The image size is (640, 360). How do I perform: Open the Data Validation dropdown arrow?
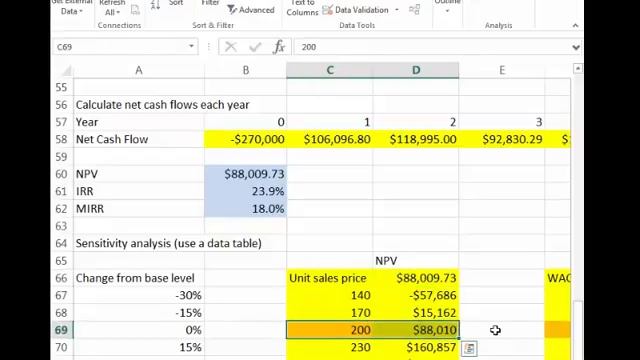pos(397,9)
